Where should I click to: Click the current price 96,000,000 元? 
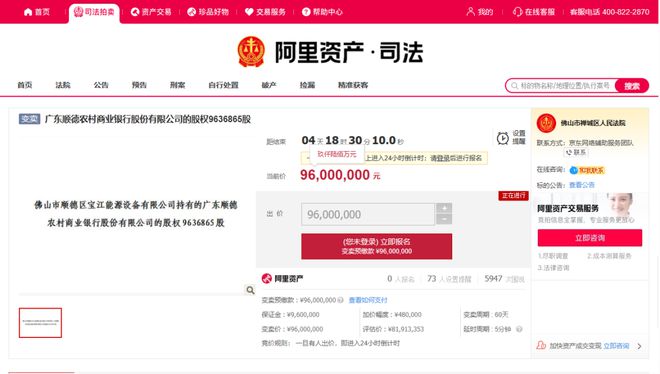[x=340, y=175]
